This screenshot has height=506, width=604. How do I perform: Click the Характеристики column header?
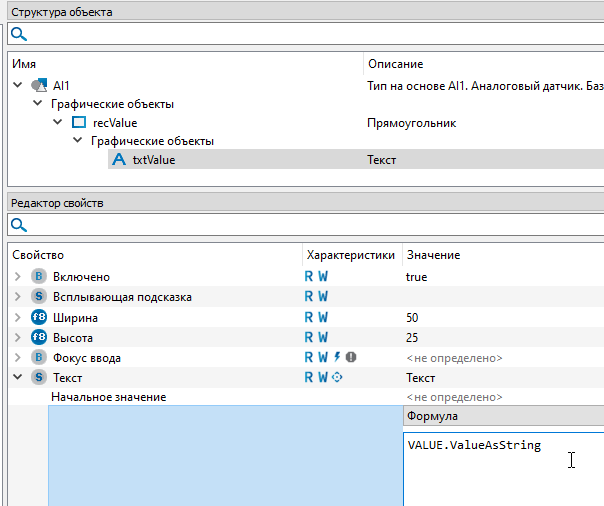pos(350,256)
